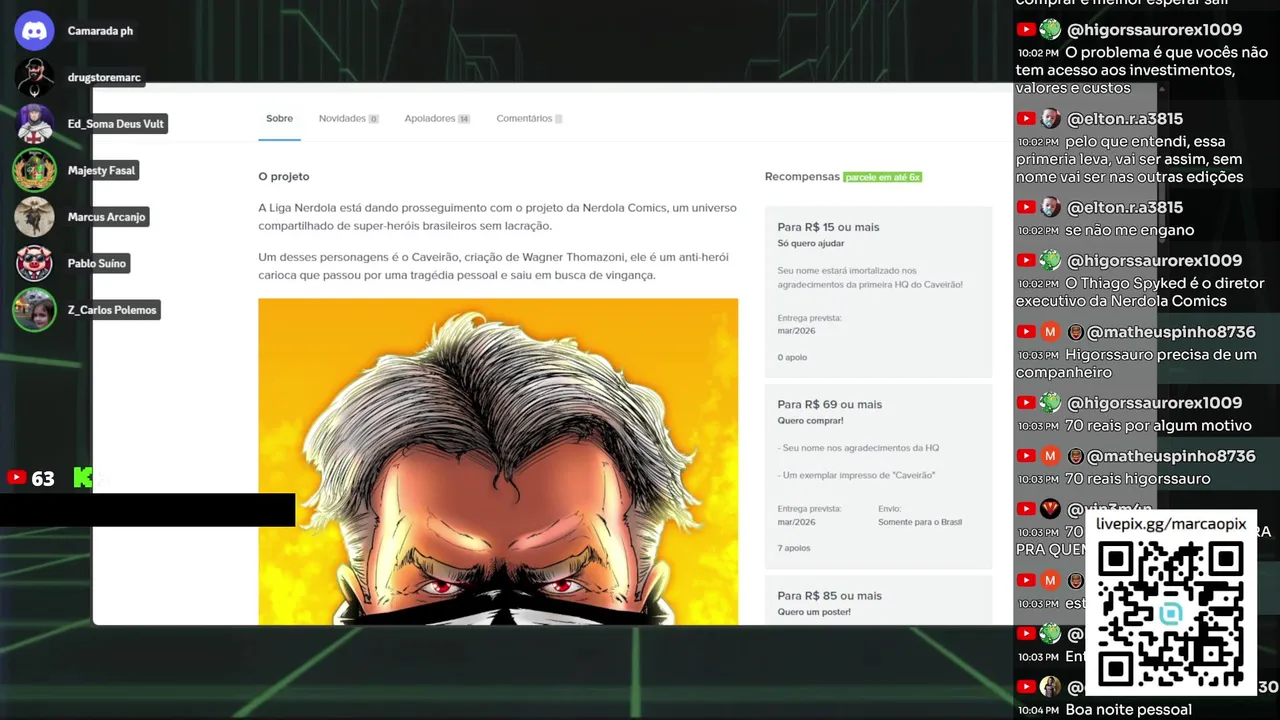Click @elton.r.a3815 username on 'se não me engano'
Image resolution: width=1280 pixels, height=720 pixels.
click(1125, 207)
